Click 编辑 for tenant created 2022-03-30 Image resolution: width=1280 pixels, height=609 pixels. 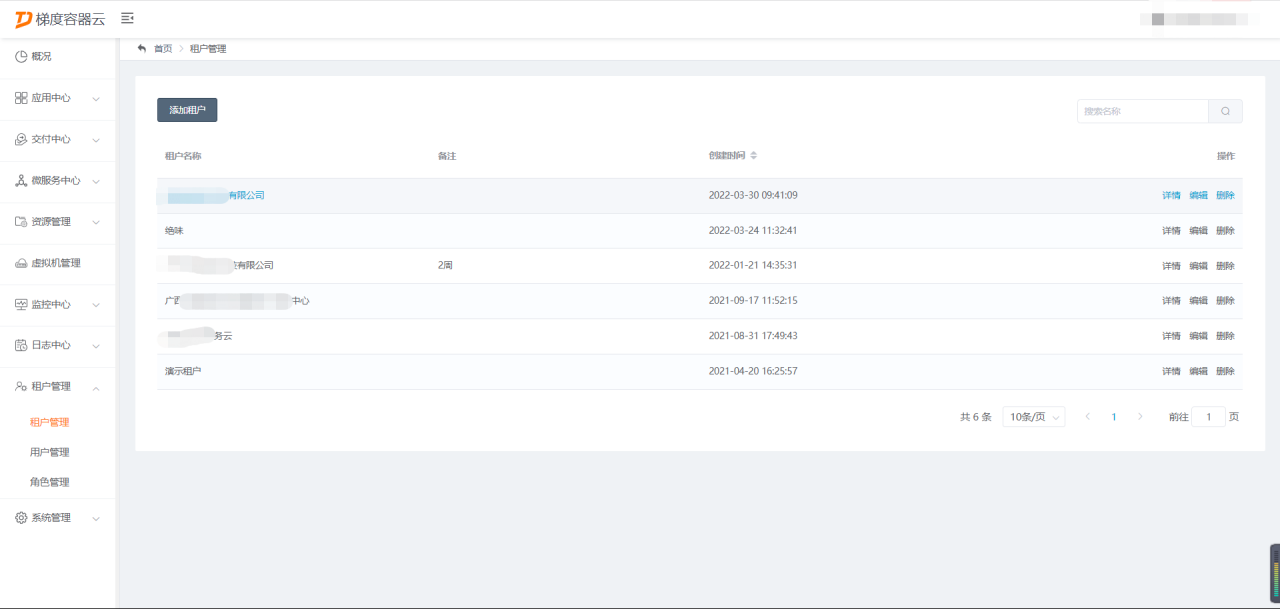tap(1198, 195)
